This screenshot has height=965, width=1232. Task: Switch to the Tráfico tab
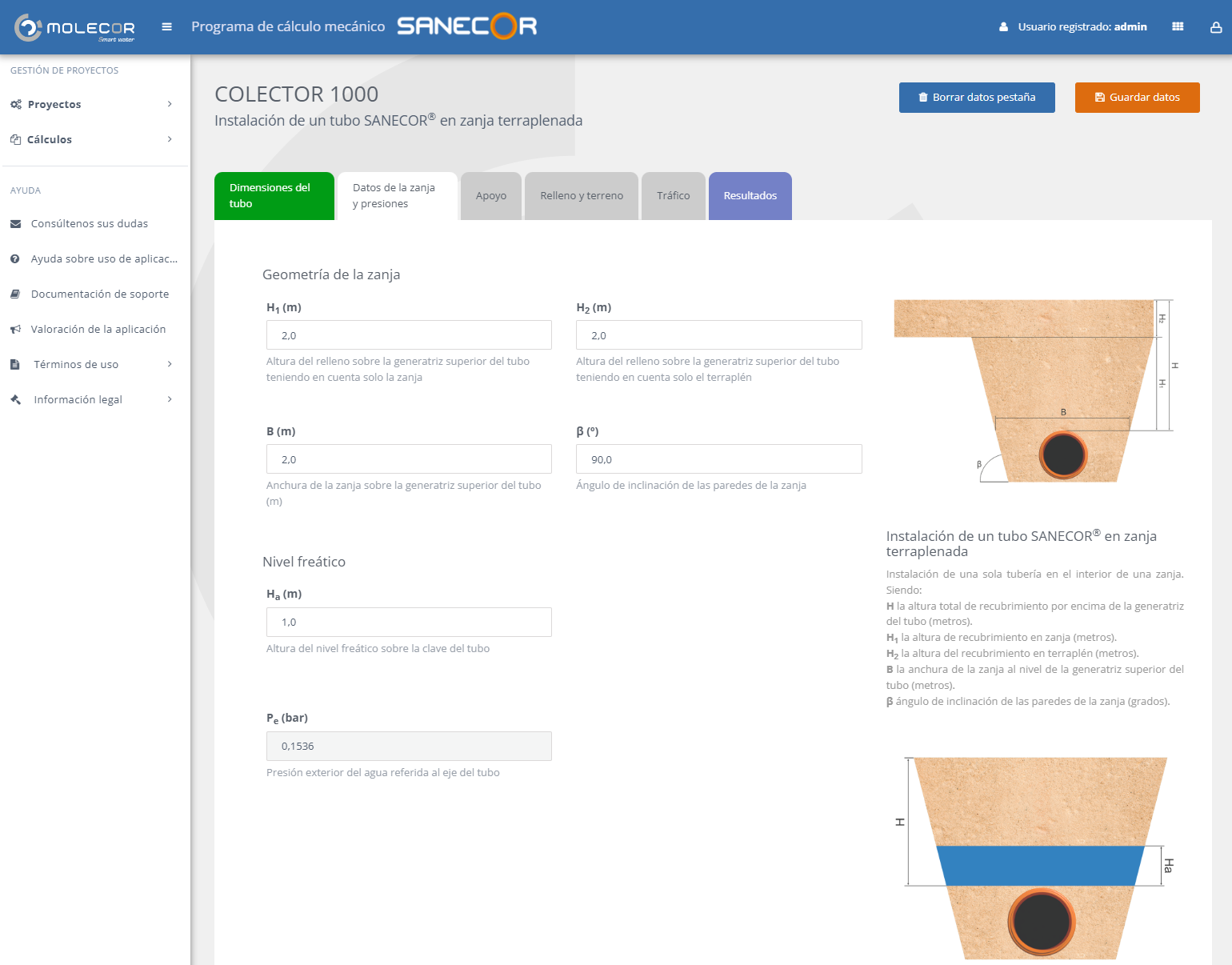pyautogui.click(x=674, y=196)
